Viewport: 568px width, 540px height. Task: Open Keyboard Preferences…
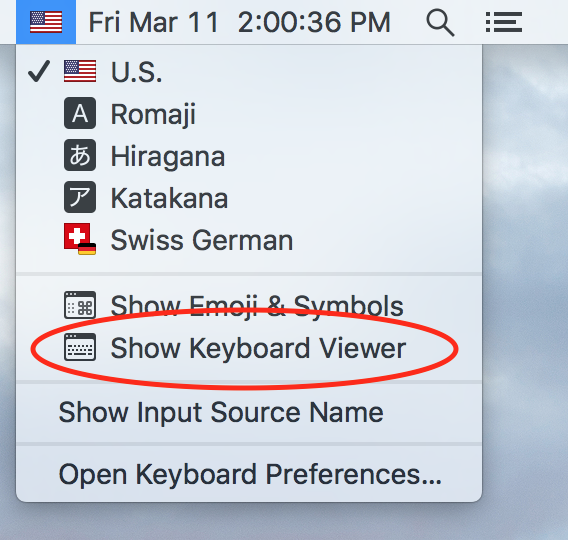249,474
